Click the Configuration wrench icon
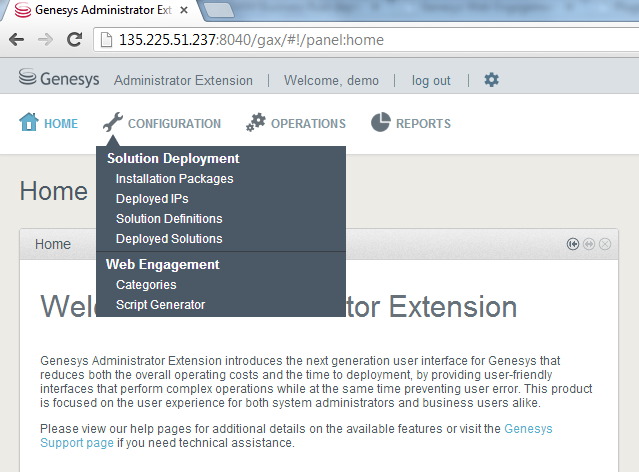Screen dimensions: 639x472 point(113,123)
